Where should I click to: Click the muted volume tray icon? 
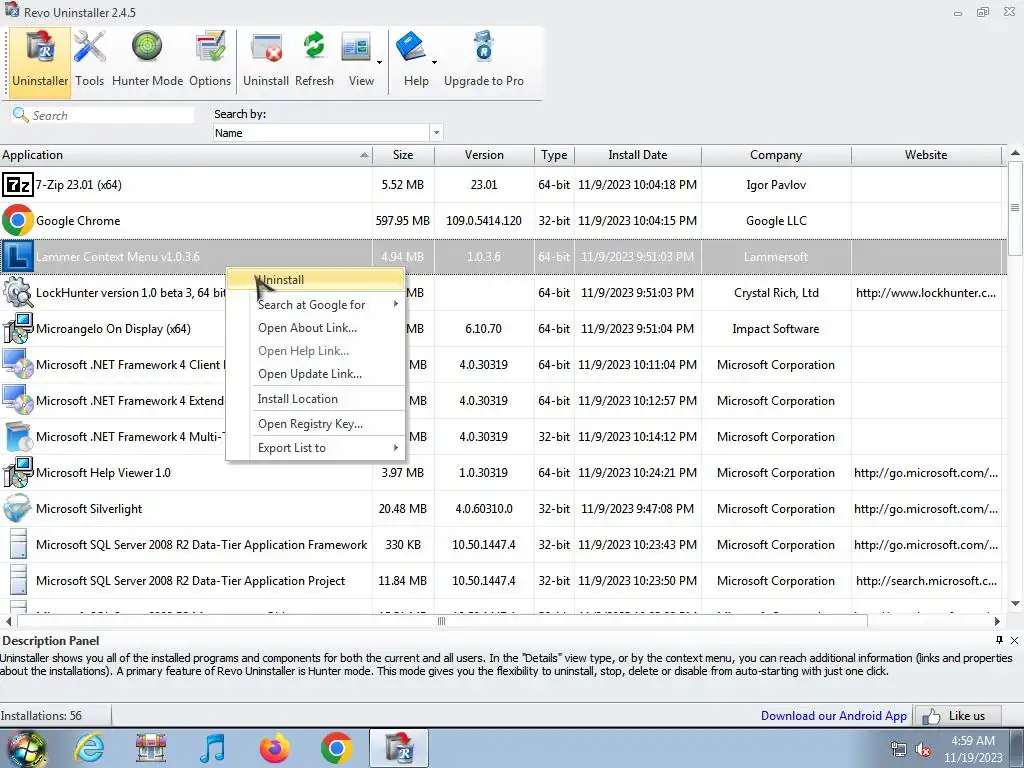point(923,749)
